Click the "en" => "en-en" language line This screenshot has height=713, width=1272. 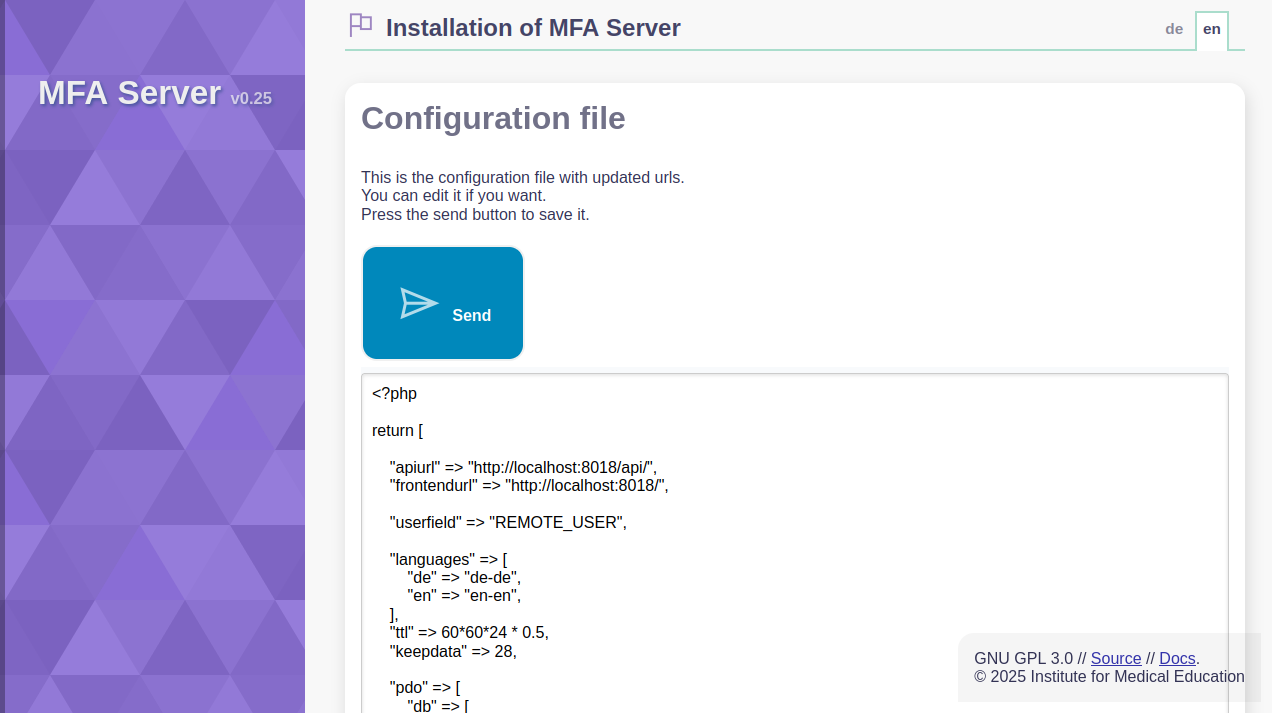pyautogui.click(x=464, y=595)
